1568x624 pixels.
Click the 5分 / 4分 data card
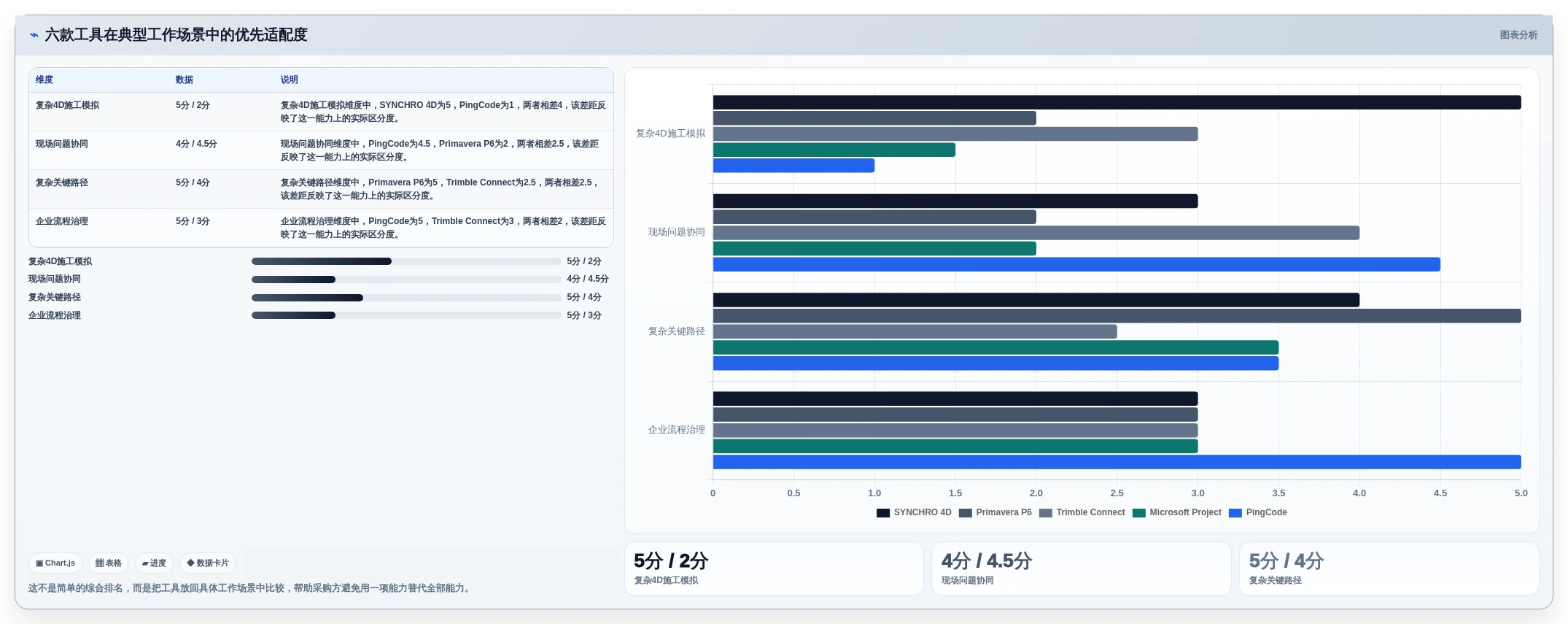point(1389,569)
